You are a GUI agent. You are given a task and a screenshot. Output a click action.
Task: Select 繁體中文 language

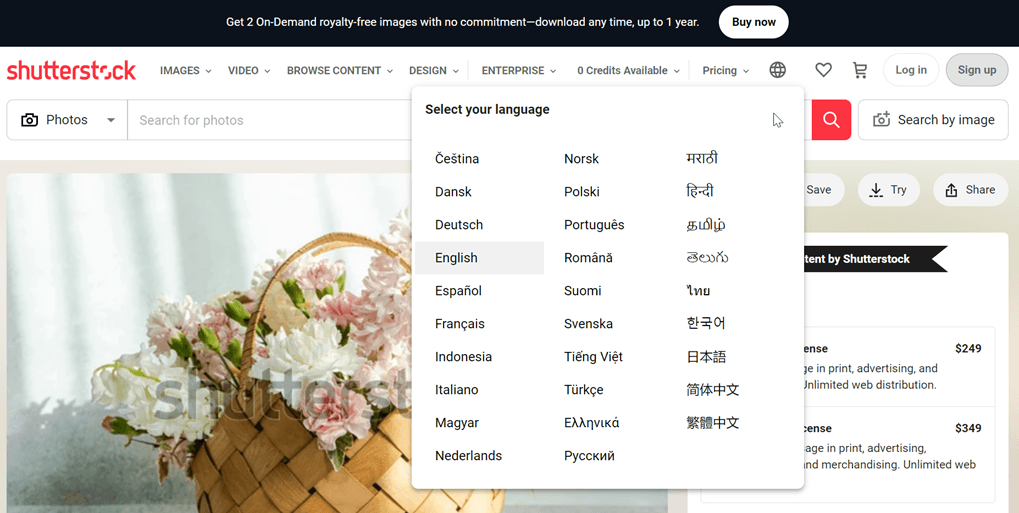pyautogui.click(x=712, y=423)
